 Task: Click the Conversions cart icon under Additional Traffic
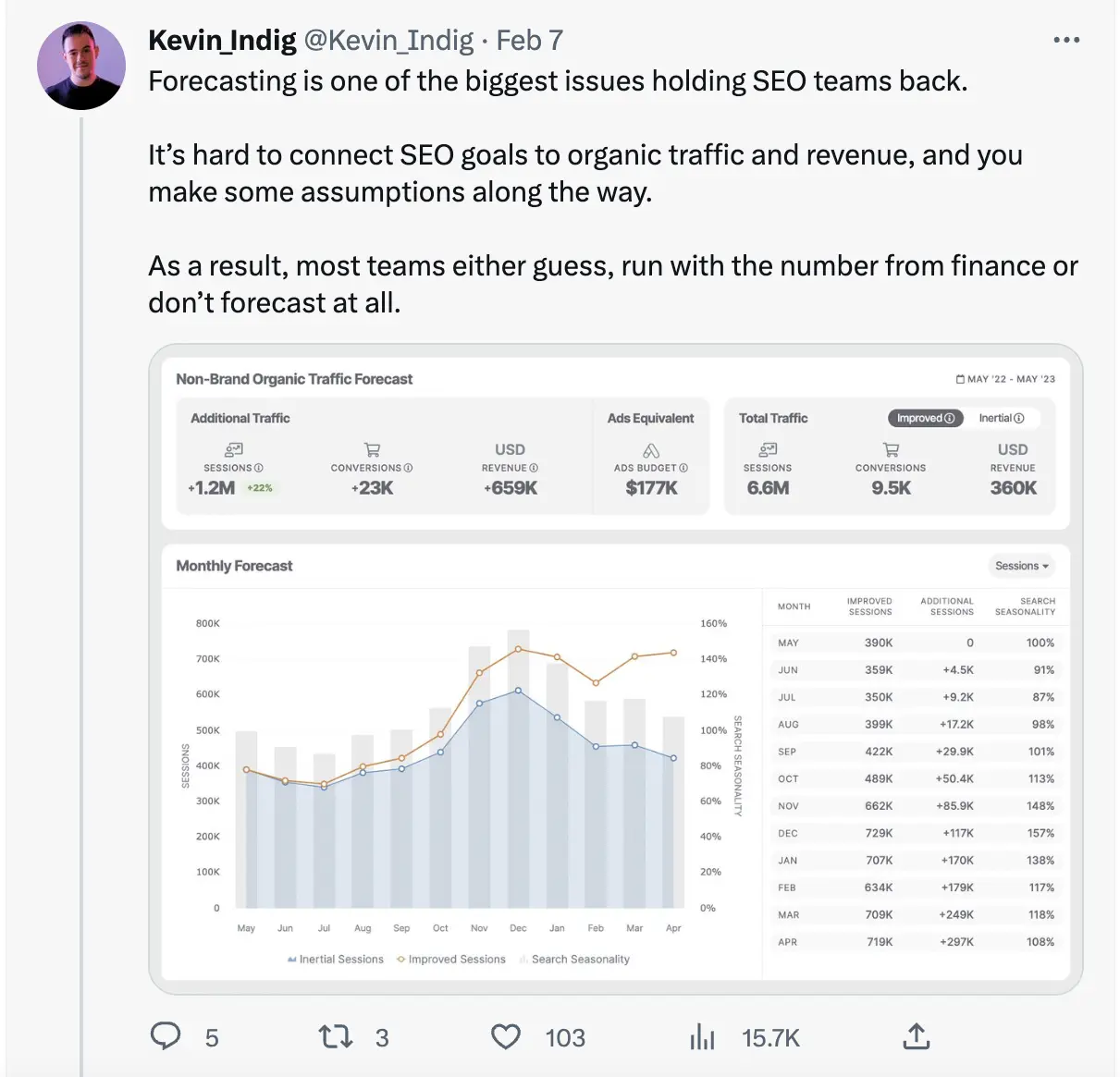[372, 450]
